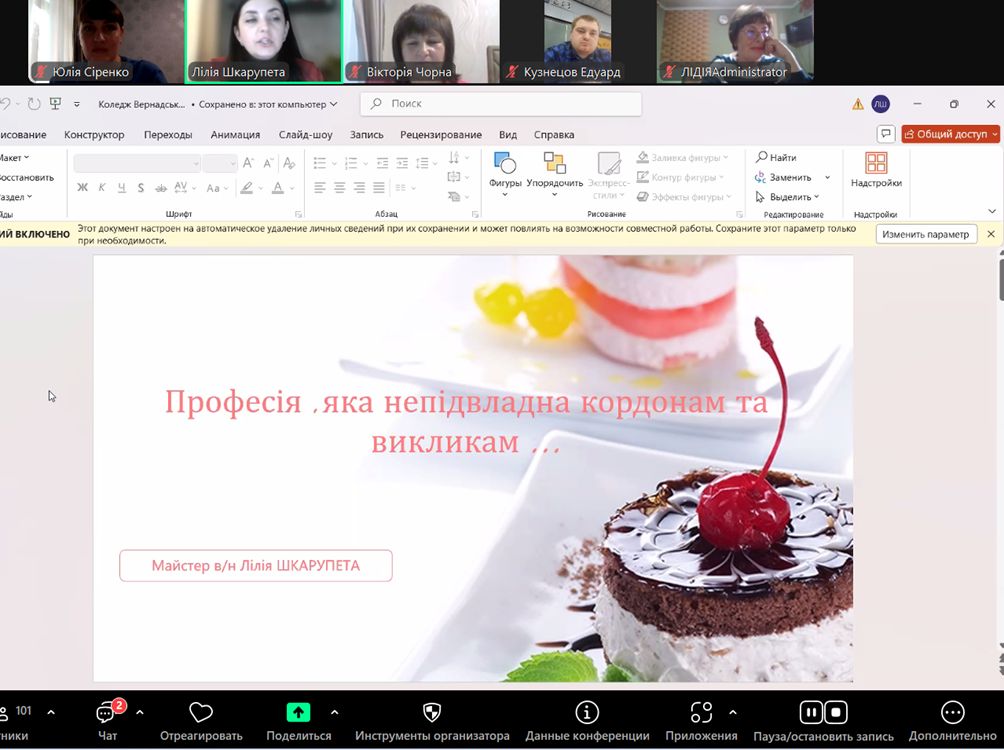Click the Найти search tool
The height and width of the screenshot is (750, 1004).
(x=776, y=157)
